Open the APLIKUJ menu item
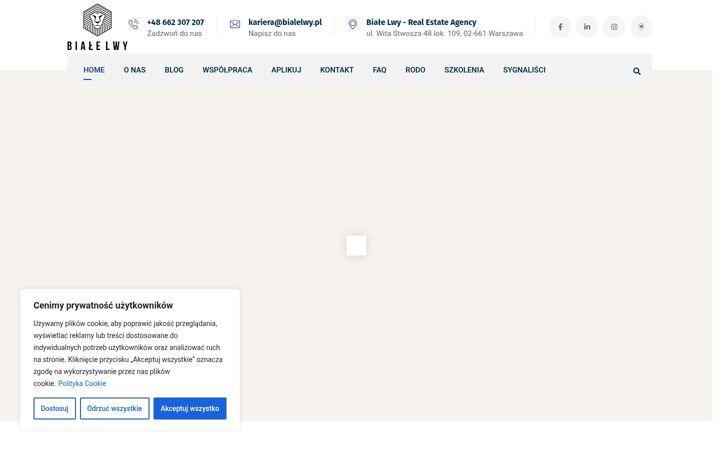720x450 pixels. 286,70
